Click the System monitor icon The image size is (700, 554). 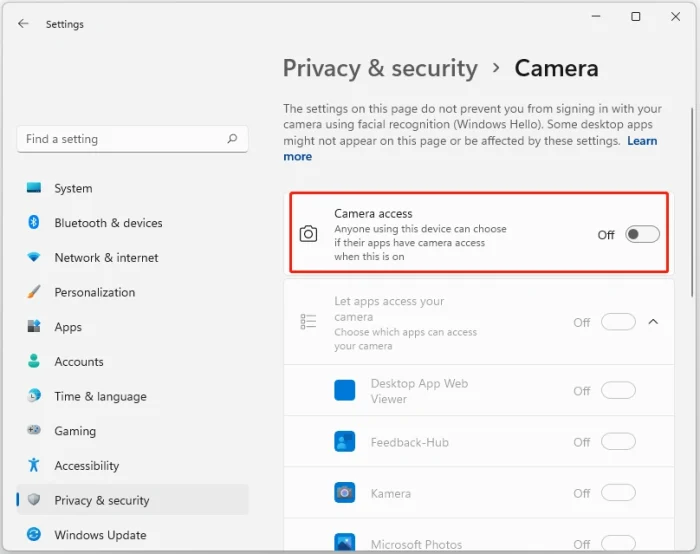click(x=34, y=188)
